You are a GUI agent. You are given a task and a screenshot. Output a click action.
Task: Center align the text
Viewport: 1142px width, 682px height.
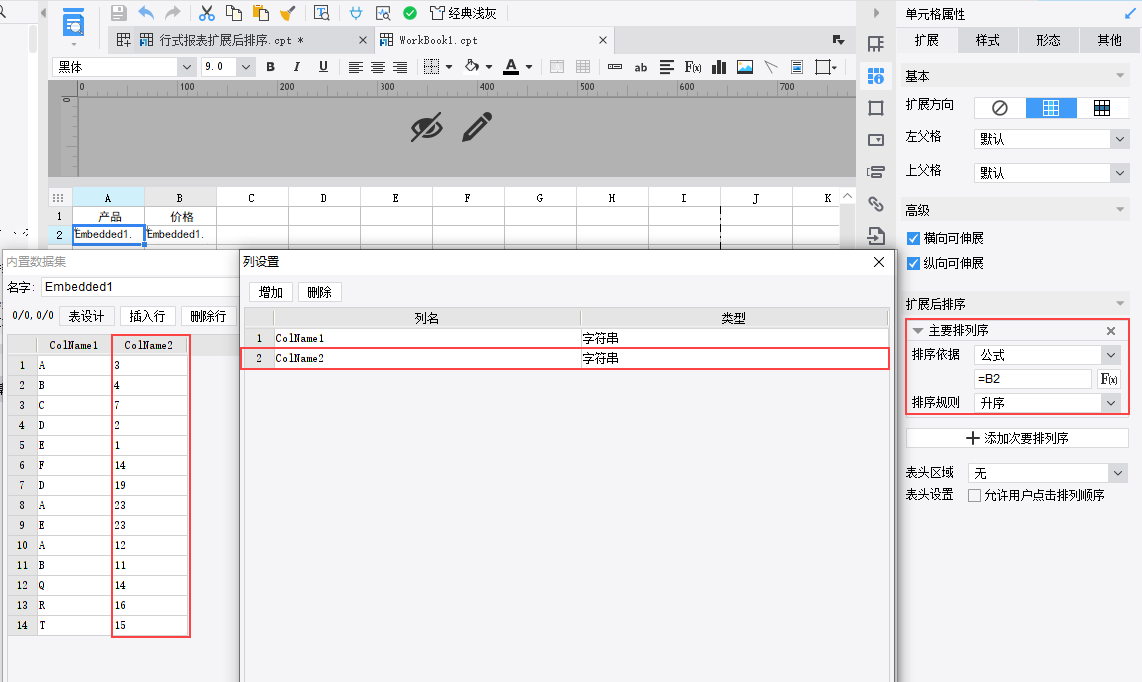[x=378, y=67]
